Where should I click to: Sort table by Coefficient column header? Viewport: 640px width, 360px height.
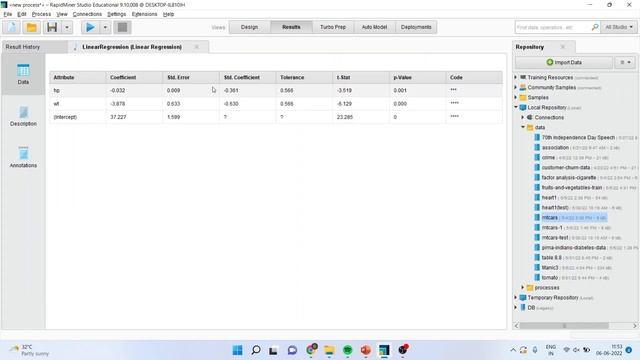[x=134, y=77]
